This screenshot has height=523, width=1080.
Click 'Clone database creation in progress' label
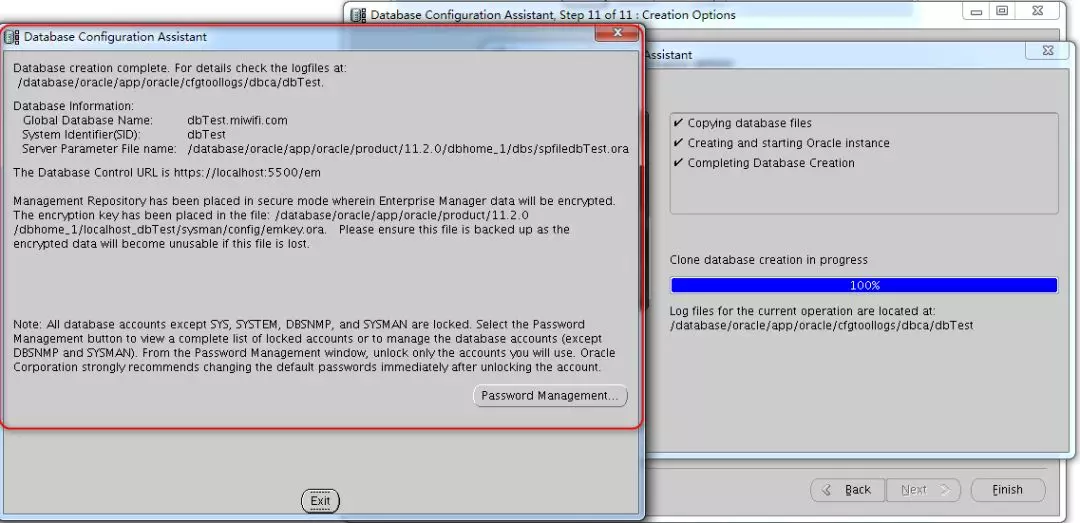click(x=769, y=260)
